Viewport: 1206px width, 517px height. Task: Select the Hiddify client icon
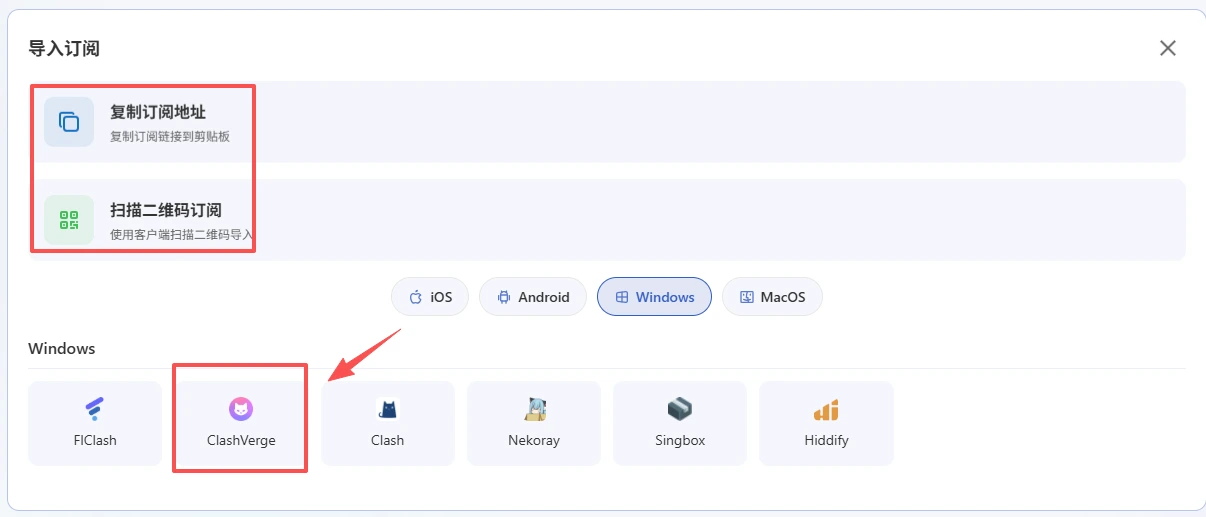click(826, 408)
